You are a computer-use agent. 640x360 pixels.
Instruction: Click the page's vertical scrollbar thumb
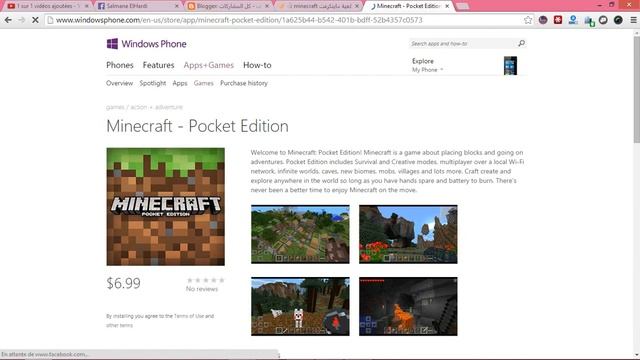click(636, 90)
